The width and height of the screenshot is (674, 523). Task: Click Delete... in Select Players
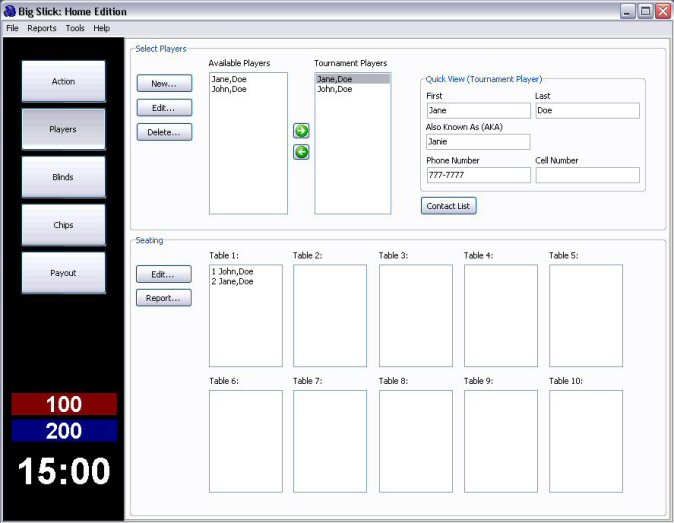[x=164, y=132]
